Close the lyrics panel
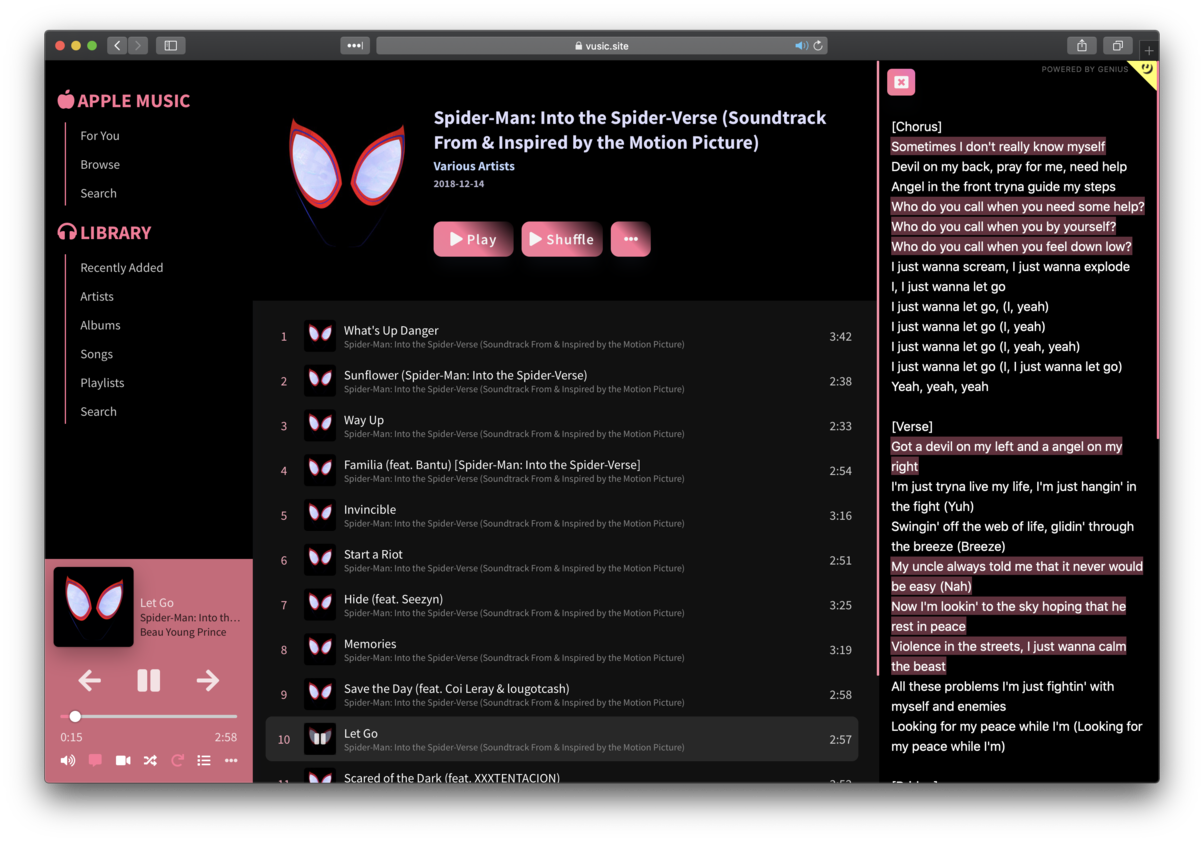Image resolution: width=1204 pixels, height=842 pixels. (x=901, y=82)
